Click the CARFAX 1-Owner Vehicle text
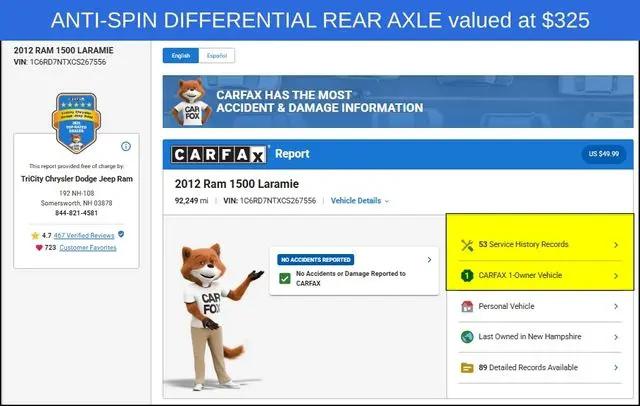The height and width of the screenshot is (406, 640). click(x=520, y=275)
